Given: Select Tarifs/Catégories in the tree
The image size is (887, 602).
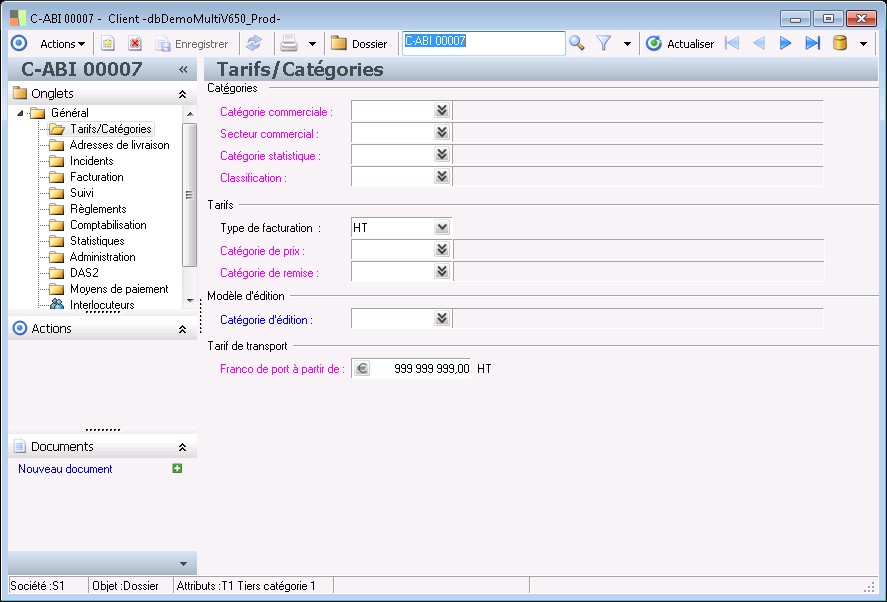Looking at the screenshot, I should [111, 129].
